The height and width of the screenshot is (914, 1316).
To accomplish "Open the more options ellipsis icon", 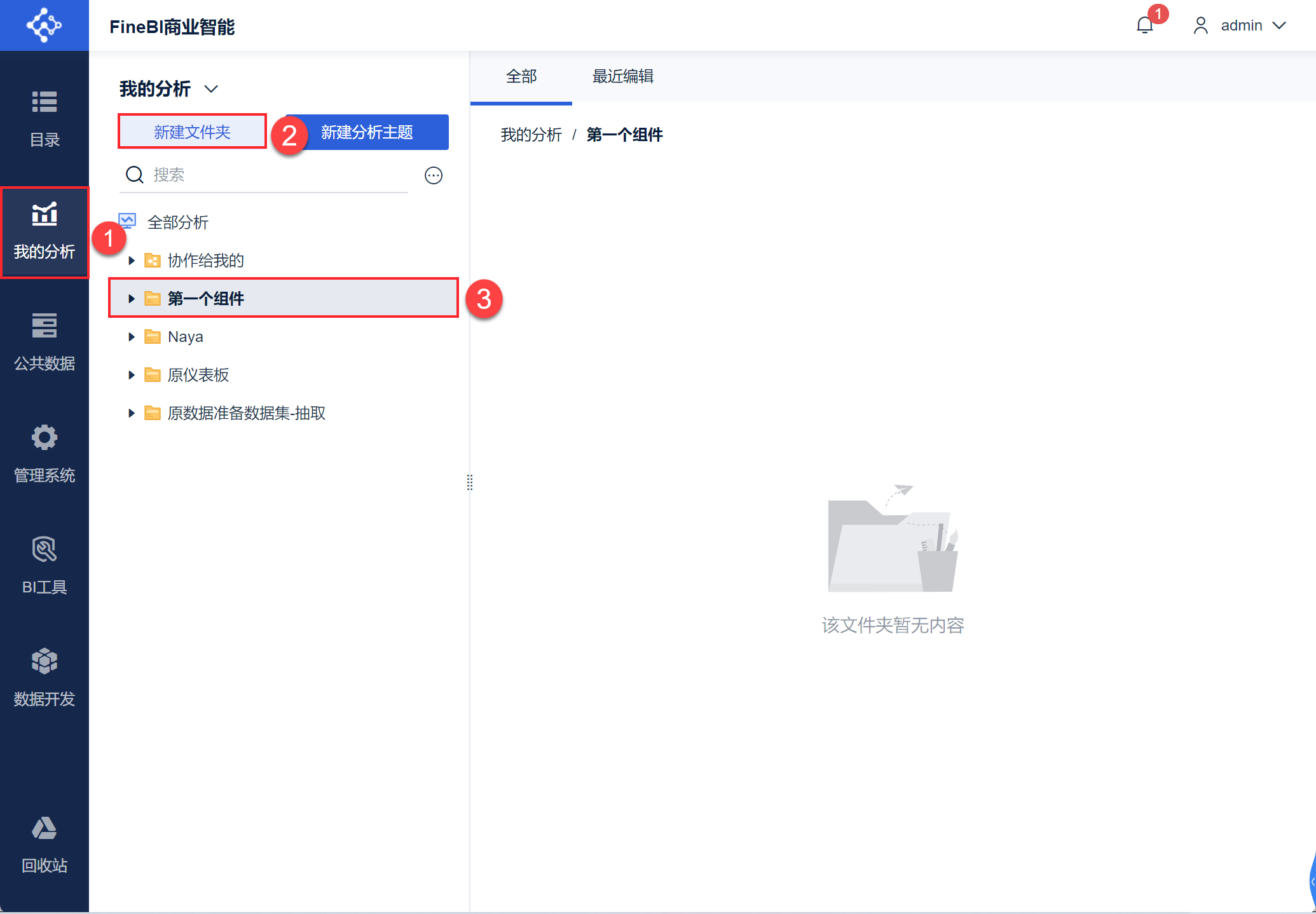I will (434, 175).
